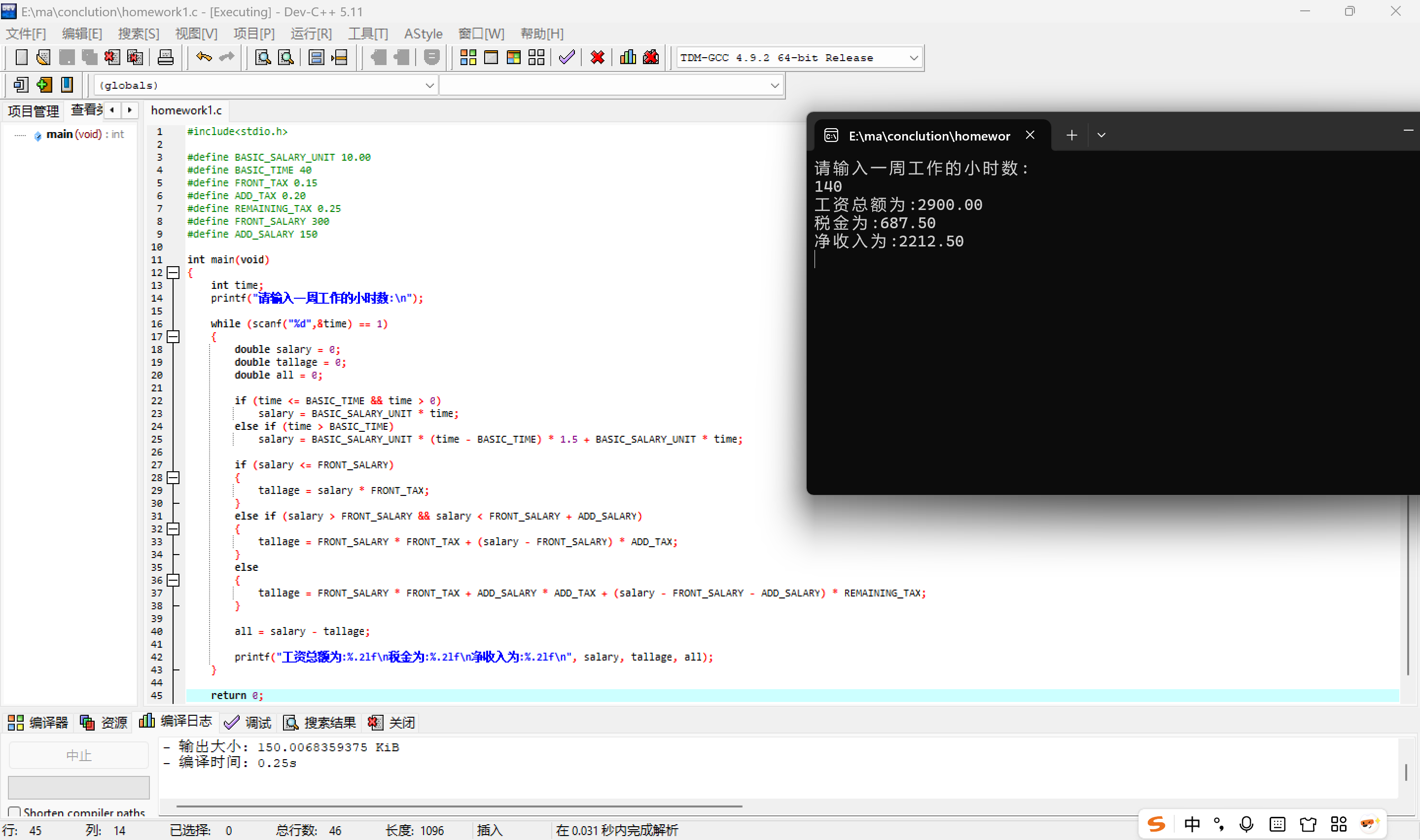Enable the Shorten compiler paths checkbox
The width and height of the screenshot is (1420, 840).
[x=15, y=812]
